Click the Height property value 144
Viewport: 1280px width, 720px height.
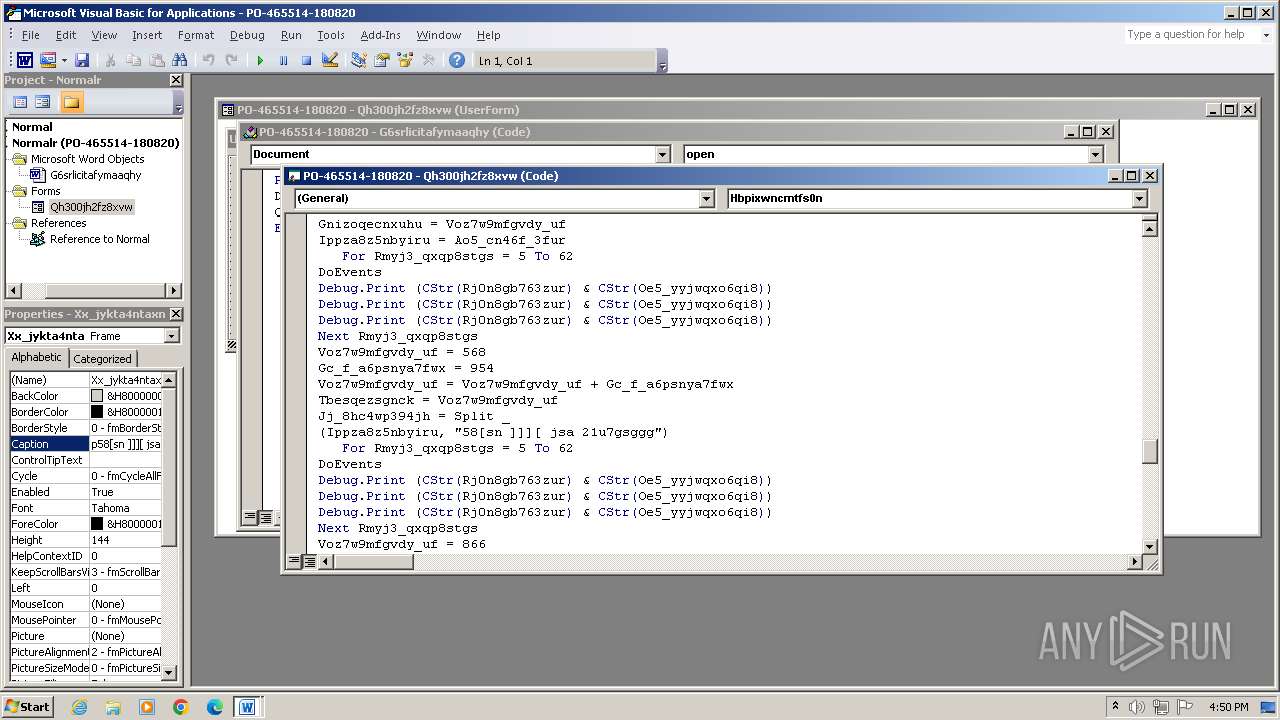tap(125, 540)
